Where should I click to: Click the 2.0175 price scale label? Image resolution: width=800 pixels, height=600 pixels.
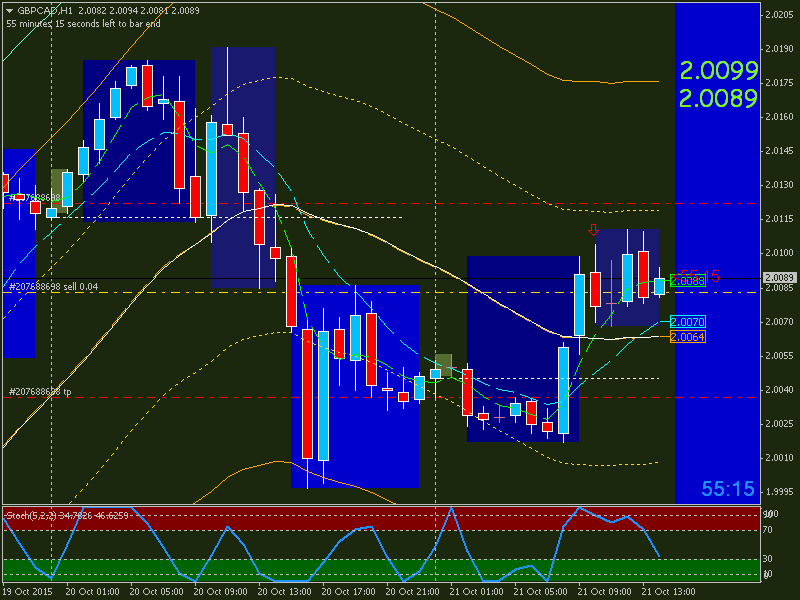pyautogui.click(x=779, y=83)
